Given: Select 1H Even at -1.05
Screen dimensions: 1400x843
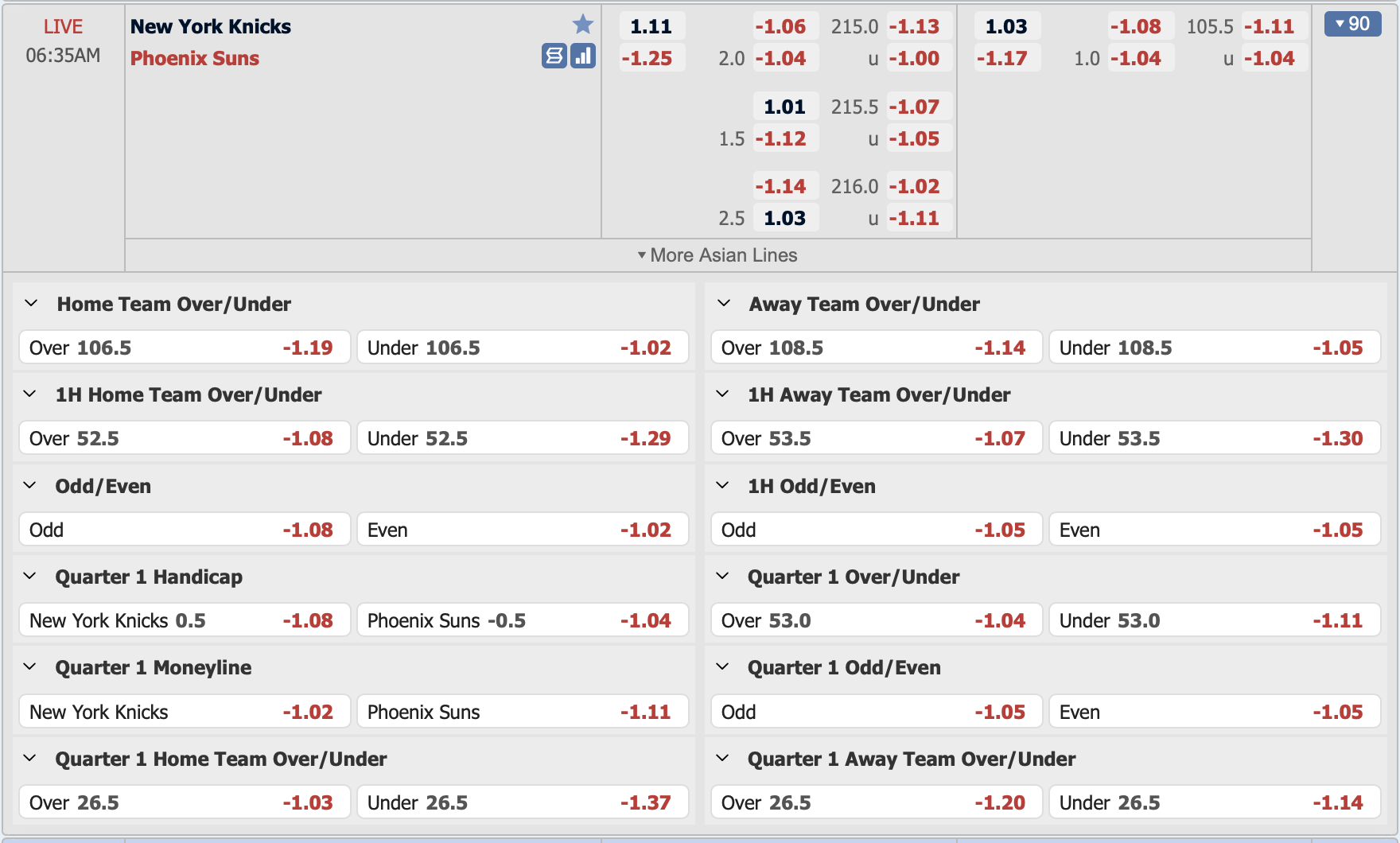Looking at the screenshot, I should (1215, 530).
